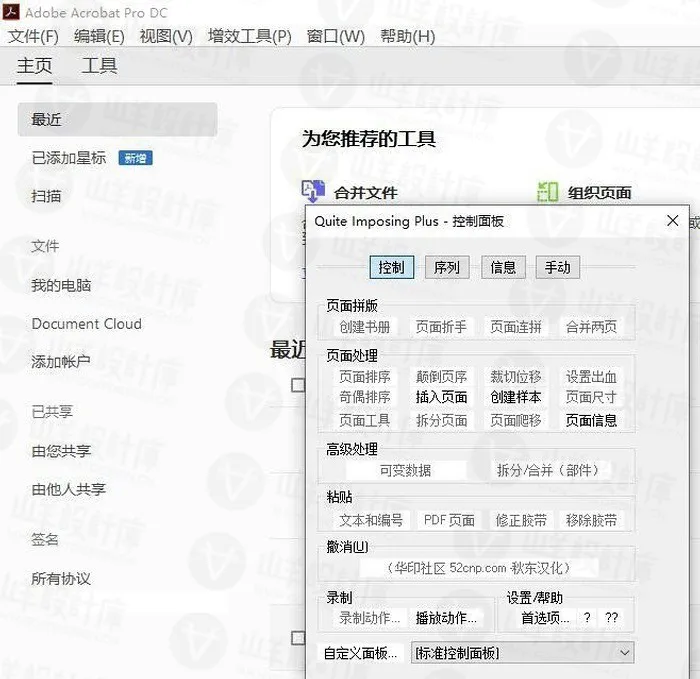Switch to the 工具 tab
The image size is (700, 679).
[x=99, y=66]
